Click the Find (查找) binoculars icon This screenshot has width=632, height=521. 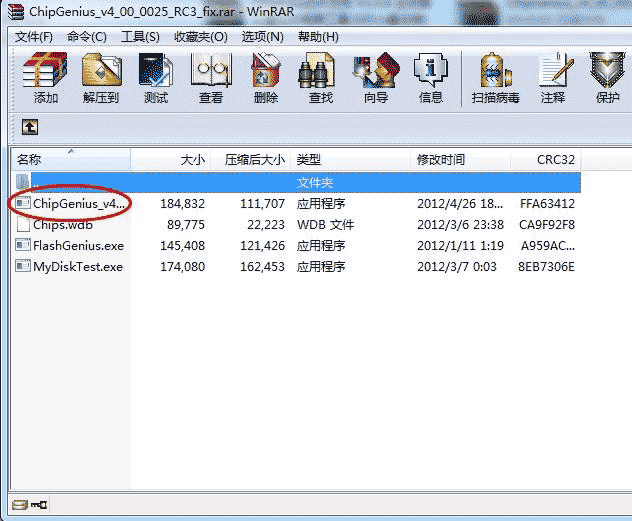[x=316, y=70]
